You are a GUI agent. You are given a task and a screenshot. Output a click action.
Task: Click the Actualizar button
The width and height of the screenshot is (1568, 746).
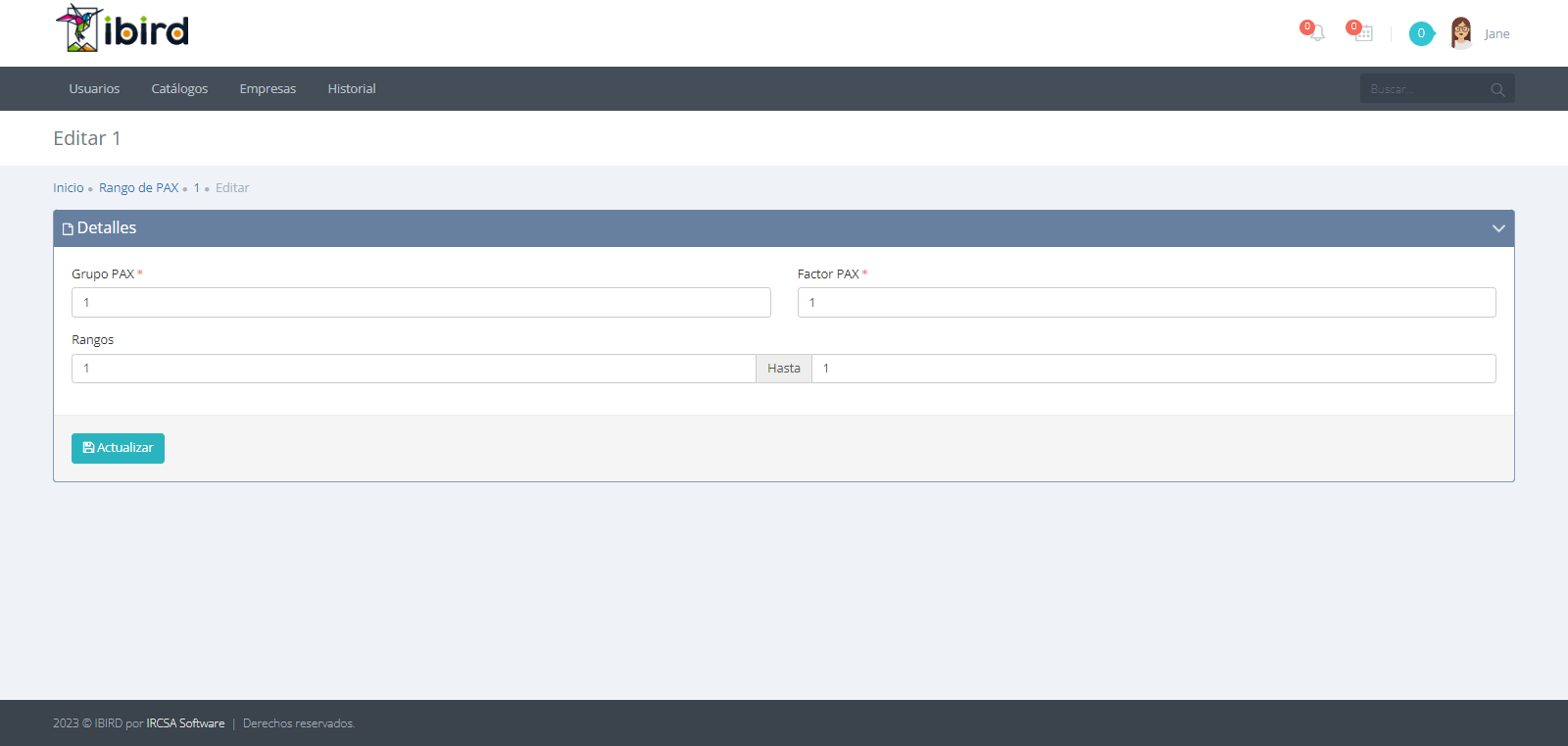pos(118,448)
